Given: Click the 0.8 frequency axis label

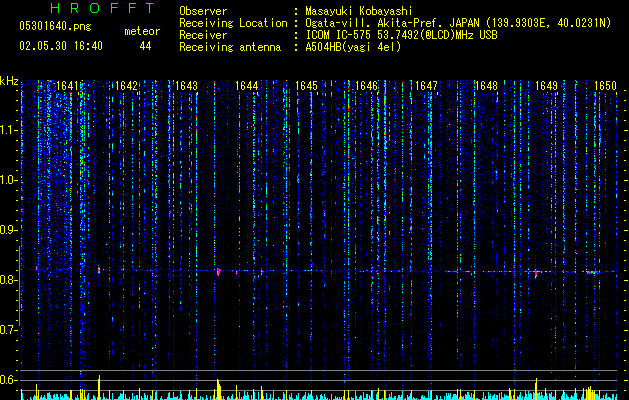Looking at the screenshot, I should coord(9,280).
